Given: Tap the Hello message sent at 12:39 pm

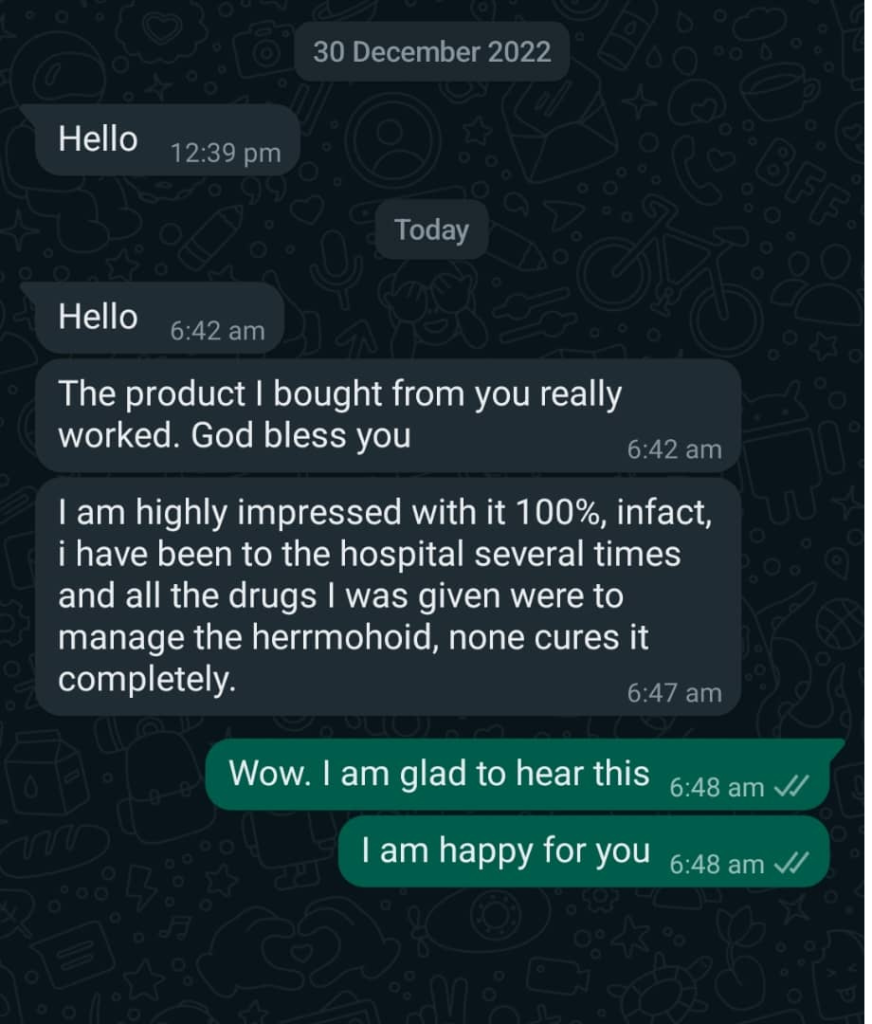Looking at the screenshot, I should (x=161, y=140).
